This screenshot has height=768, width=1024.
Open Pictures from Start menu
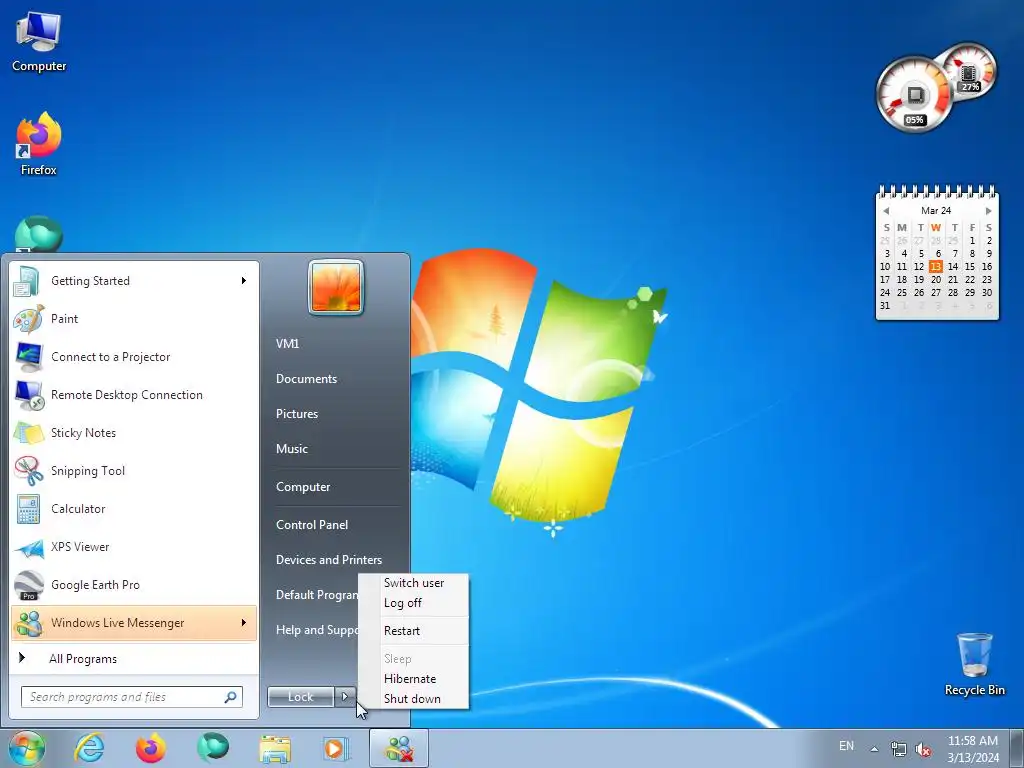click(297, 414)
